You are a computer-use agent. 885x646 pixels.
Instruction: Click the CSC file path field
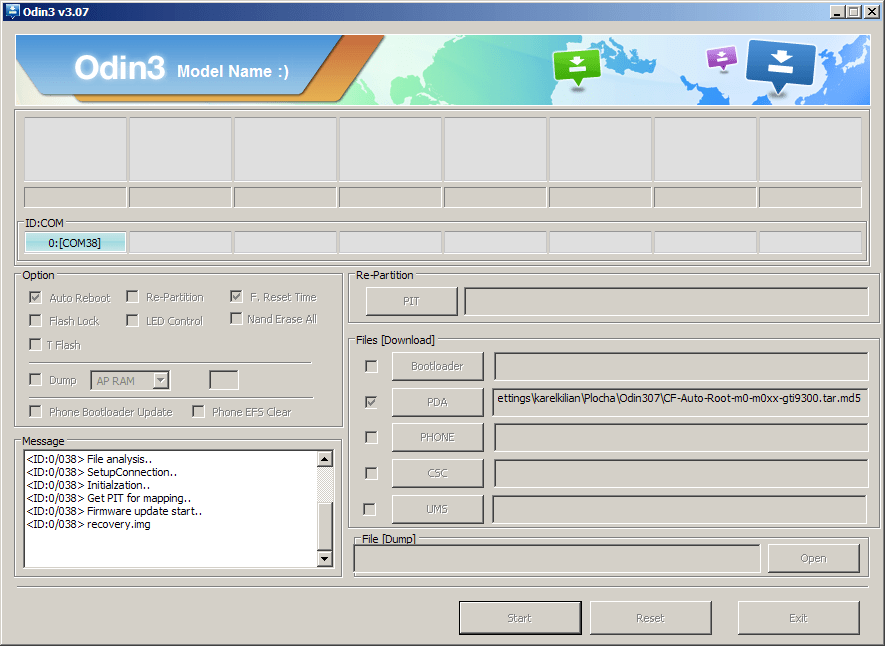click(x=681, y=473)
